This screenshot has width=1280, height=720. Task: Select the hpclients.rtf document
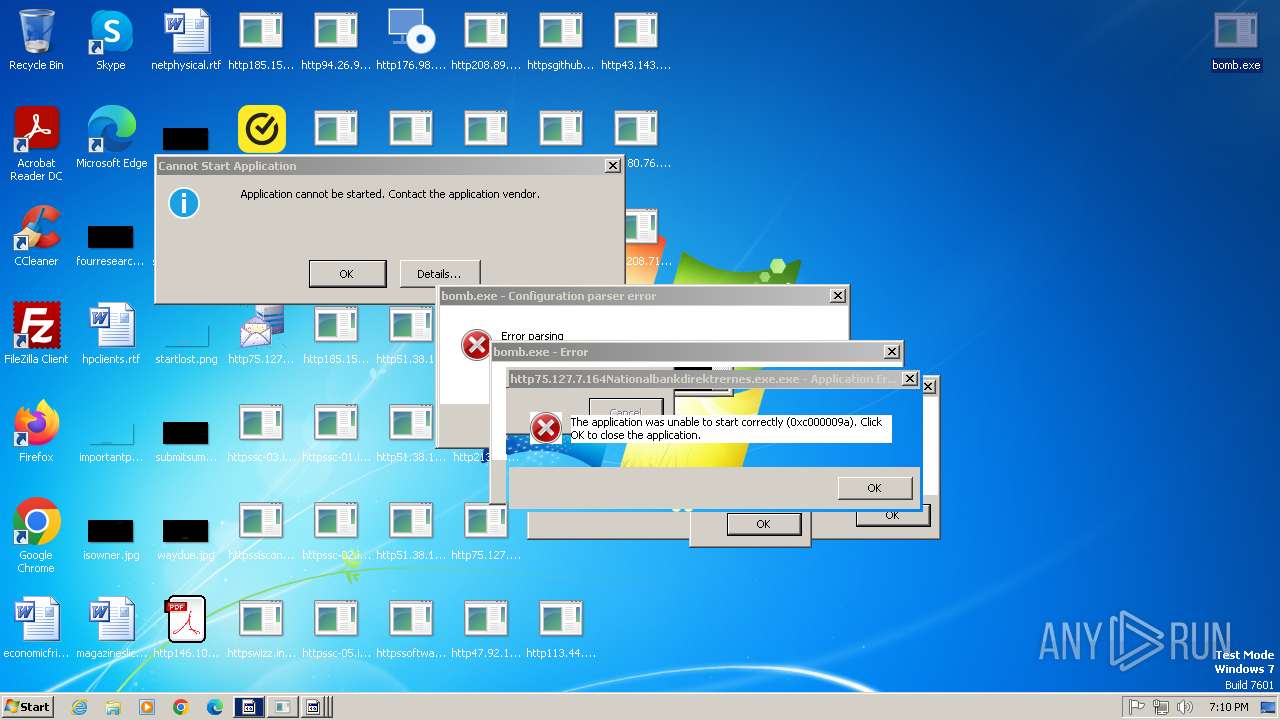point(111,334)
